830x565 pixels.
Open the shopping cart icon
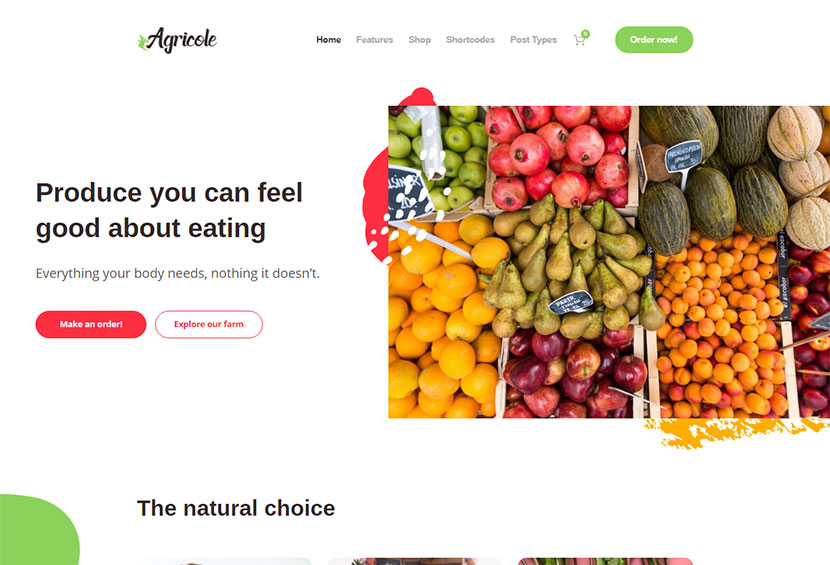click(x=579, y=40)
